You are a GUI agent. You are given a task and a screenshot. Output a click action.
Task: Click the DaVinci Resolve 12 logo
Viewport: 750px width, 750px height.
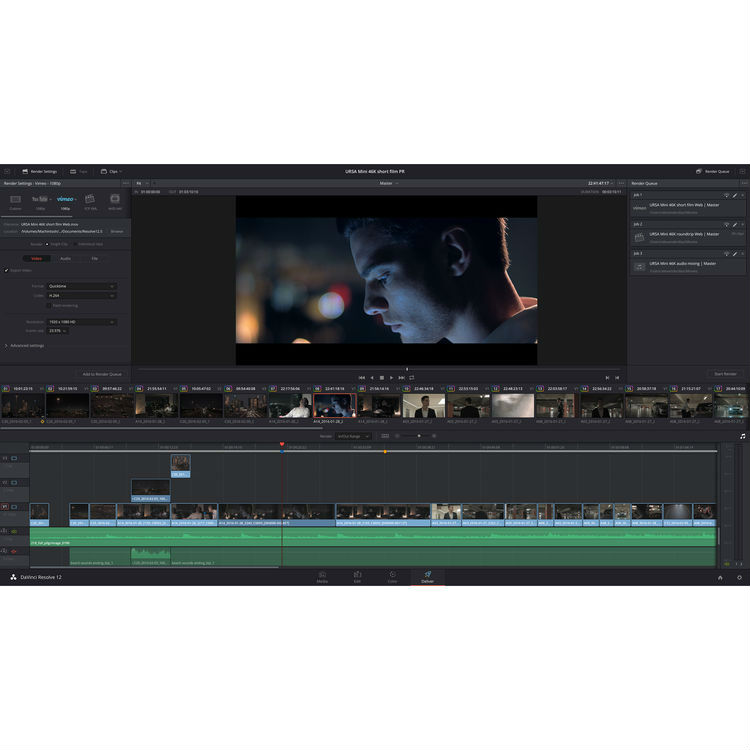tap(13, 577)
